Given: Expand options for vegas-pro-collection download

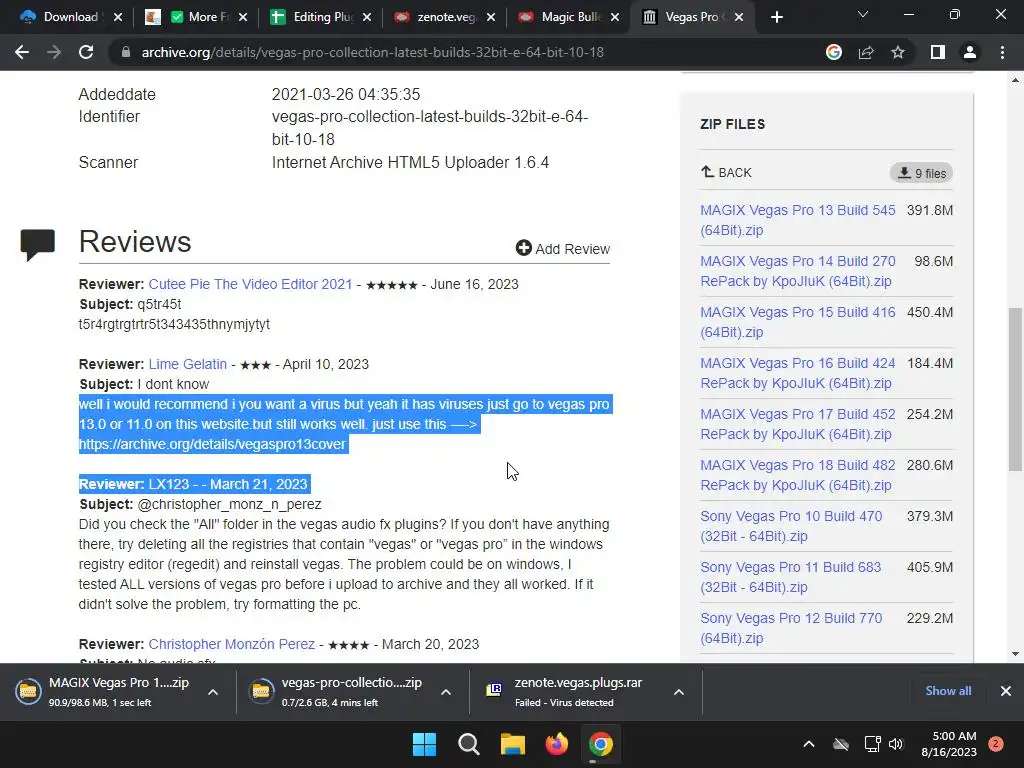Looking at the screenshot, I should pyautogui.click(x=446, y=692).
